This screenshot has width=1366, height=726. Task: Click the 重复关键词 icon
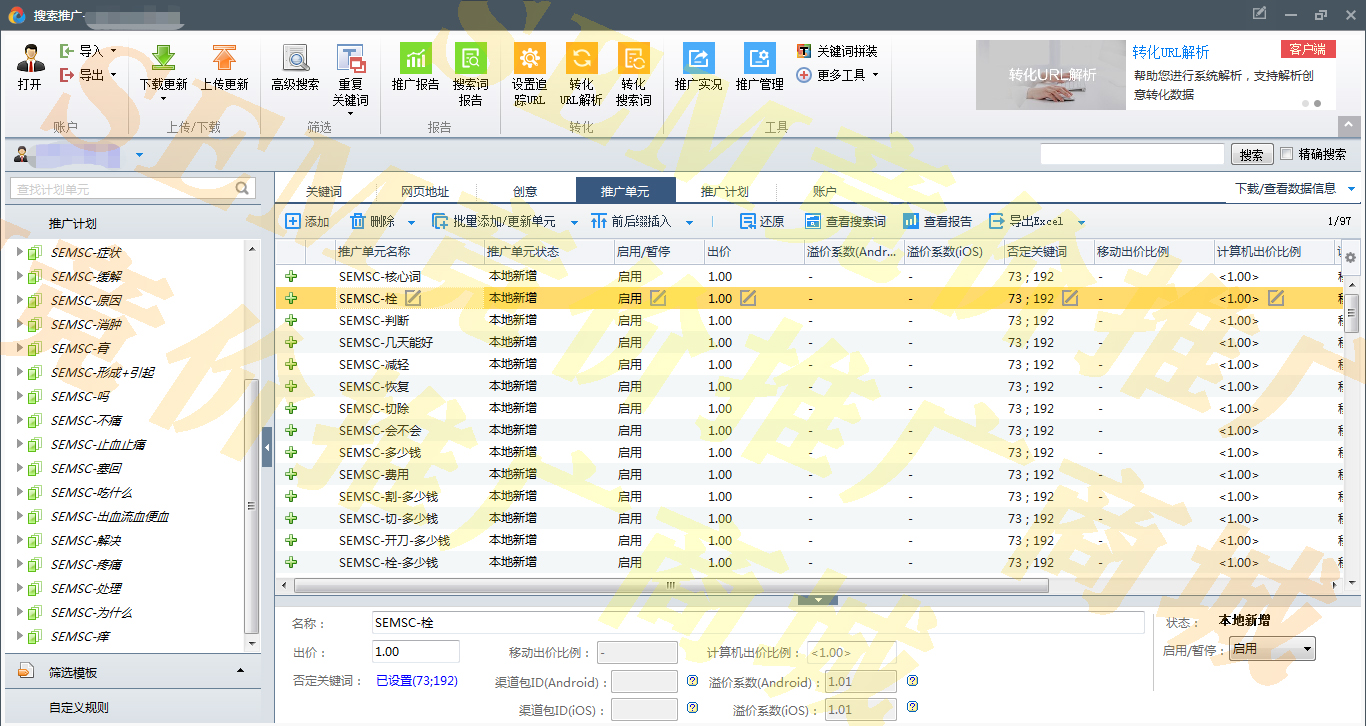pyautogui.click(x=350, y=57)
